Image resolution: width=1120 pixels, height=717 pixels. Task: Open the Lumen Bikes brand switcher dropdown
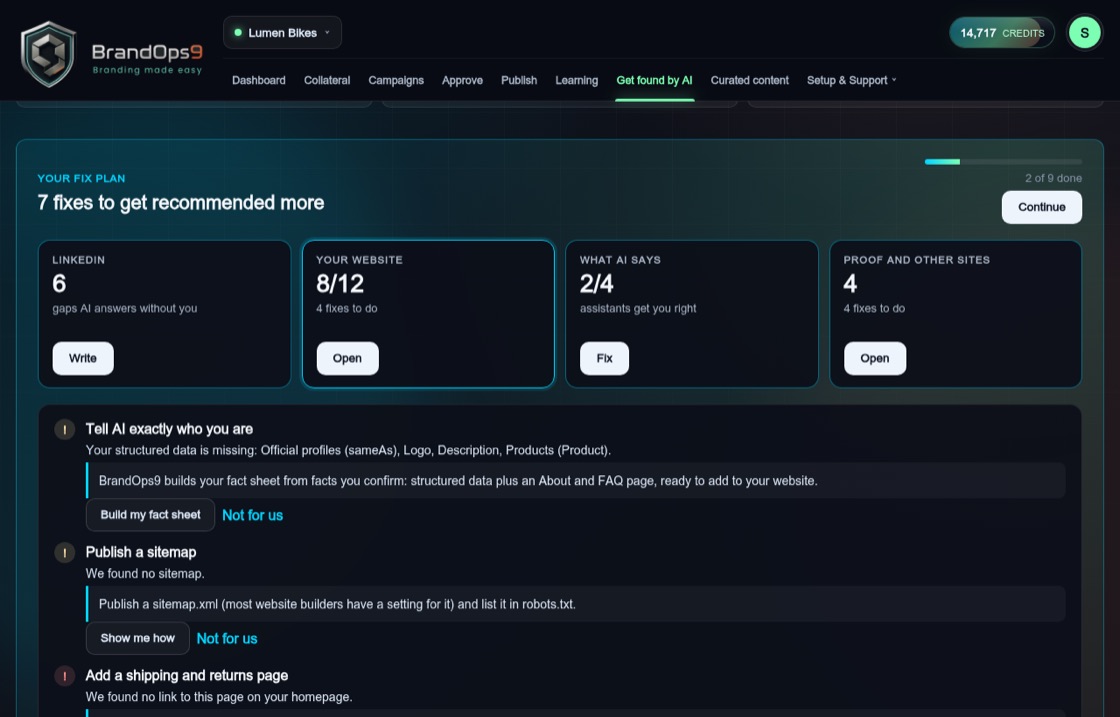point(282,33)
